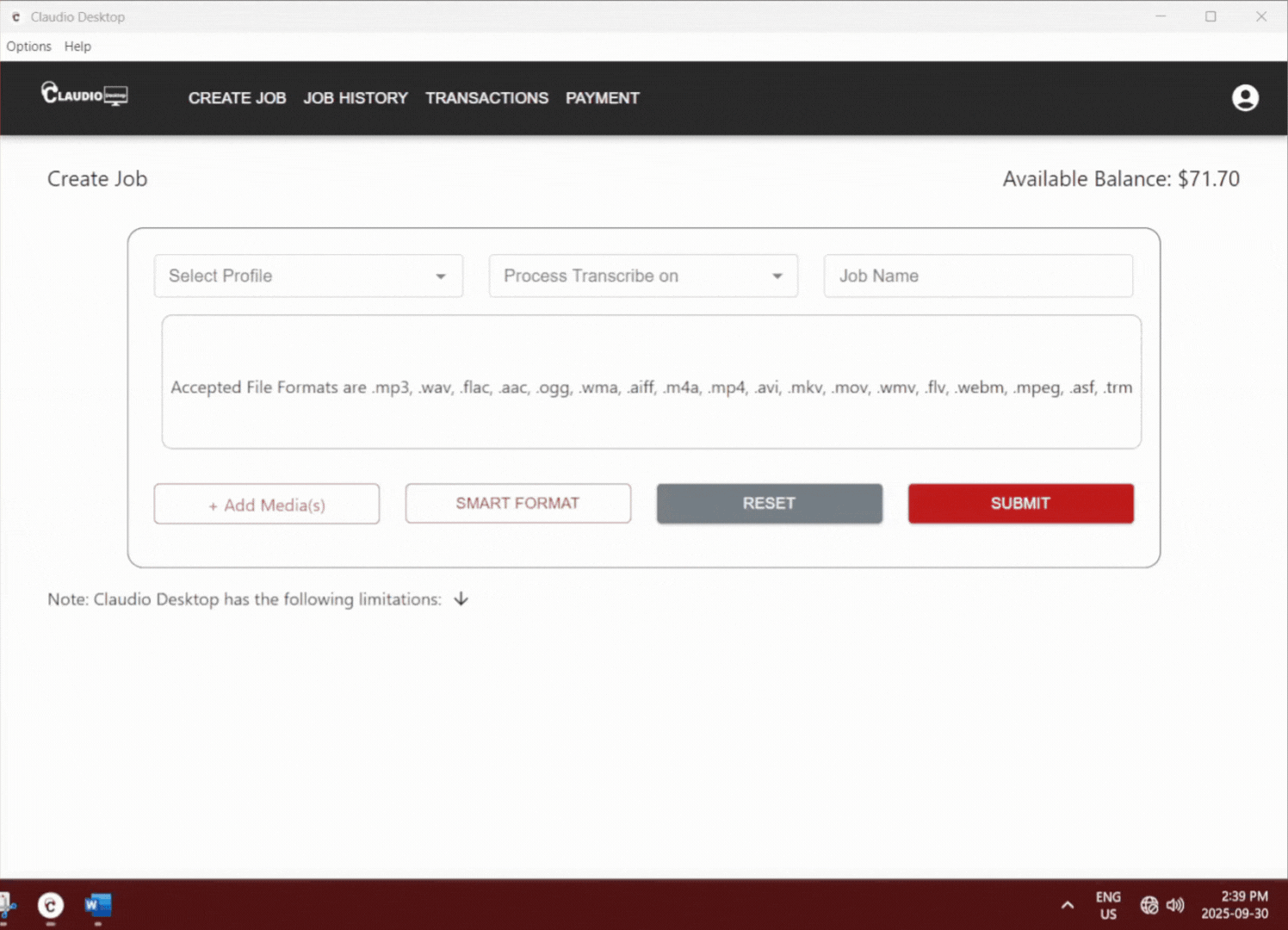Screen dimensions: 1288x930
Task: Click the partly hidden icon at taskbar left
Action: pos(6,905)
